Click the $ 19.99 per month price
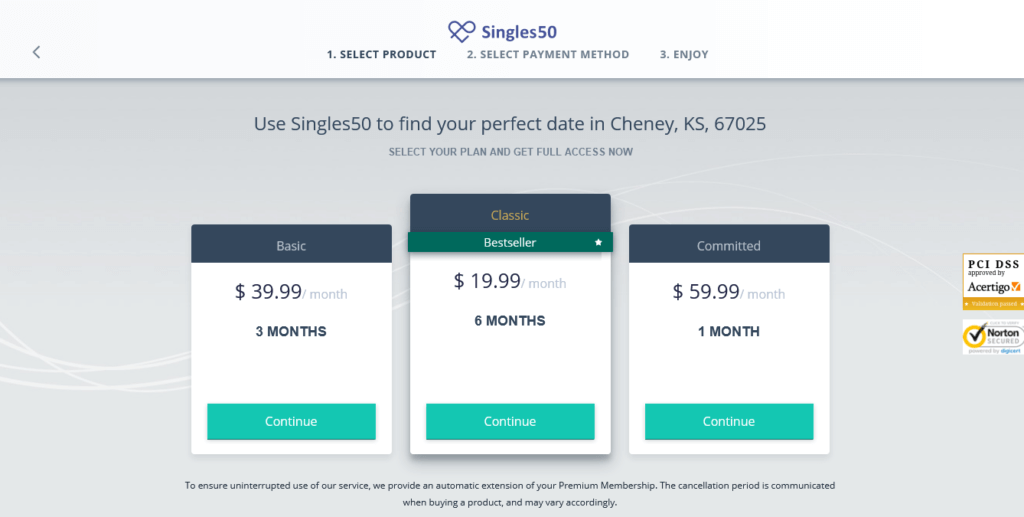 click(x=510, y=281)
